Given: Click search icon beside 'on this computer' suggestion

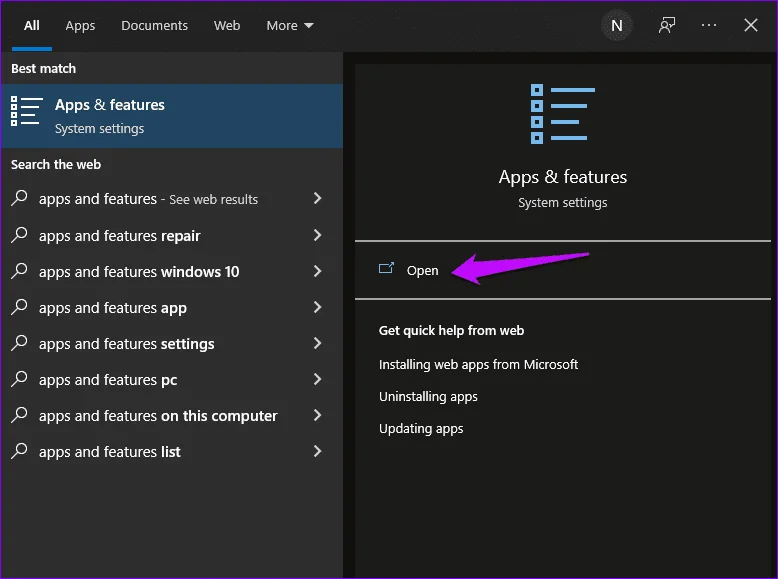Looking at the screenshot, I should (x=19, y=415).
